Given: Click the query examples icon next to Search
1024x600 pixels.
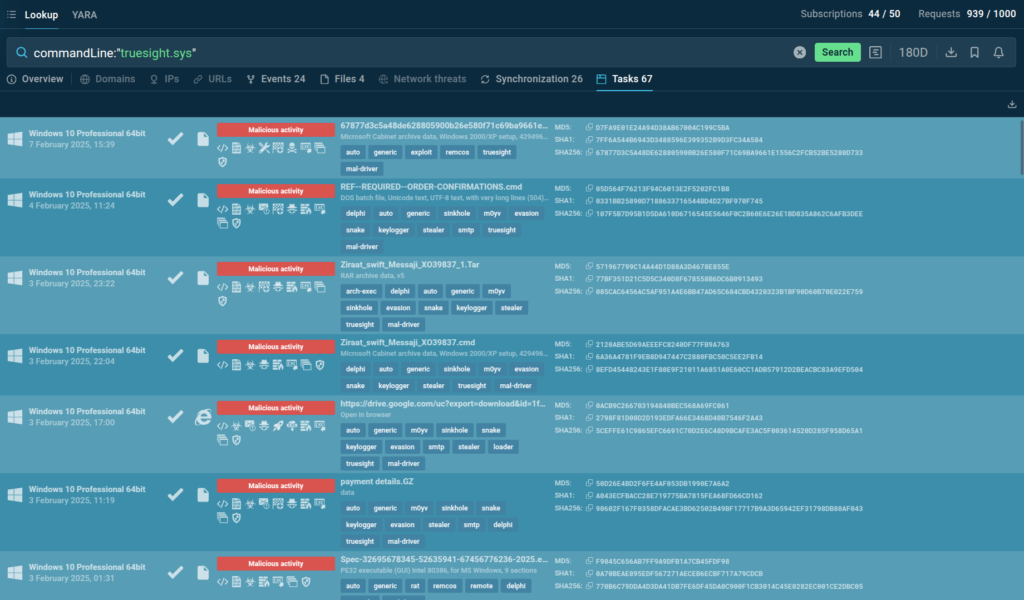Looking at the screenshot, I should (x=876, y=52).
